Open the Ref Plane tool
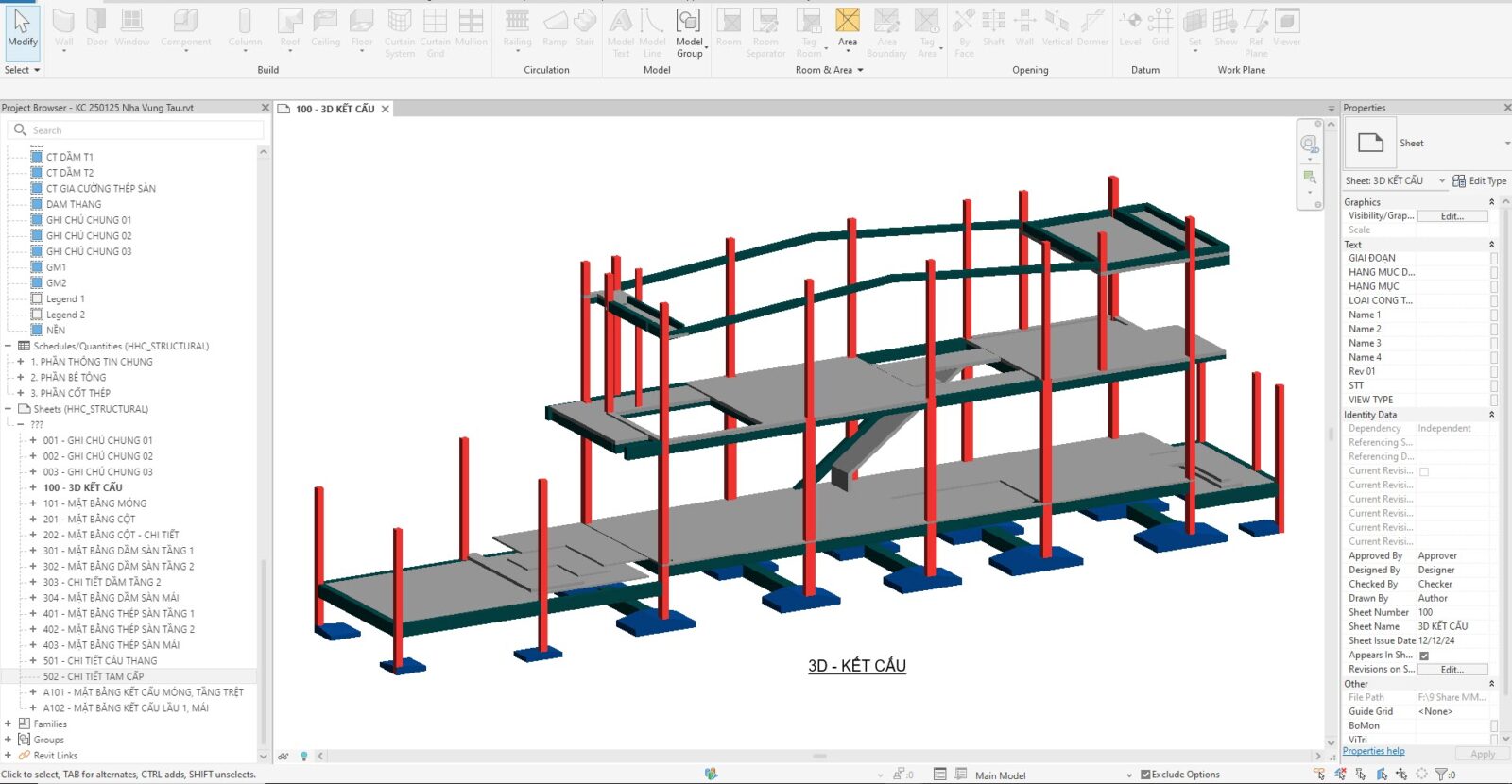The height and width of the screenshot is (784, 1512). [1256, 32]
